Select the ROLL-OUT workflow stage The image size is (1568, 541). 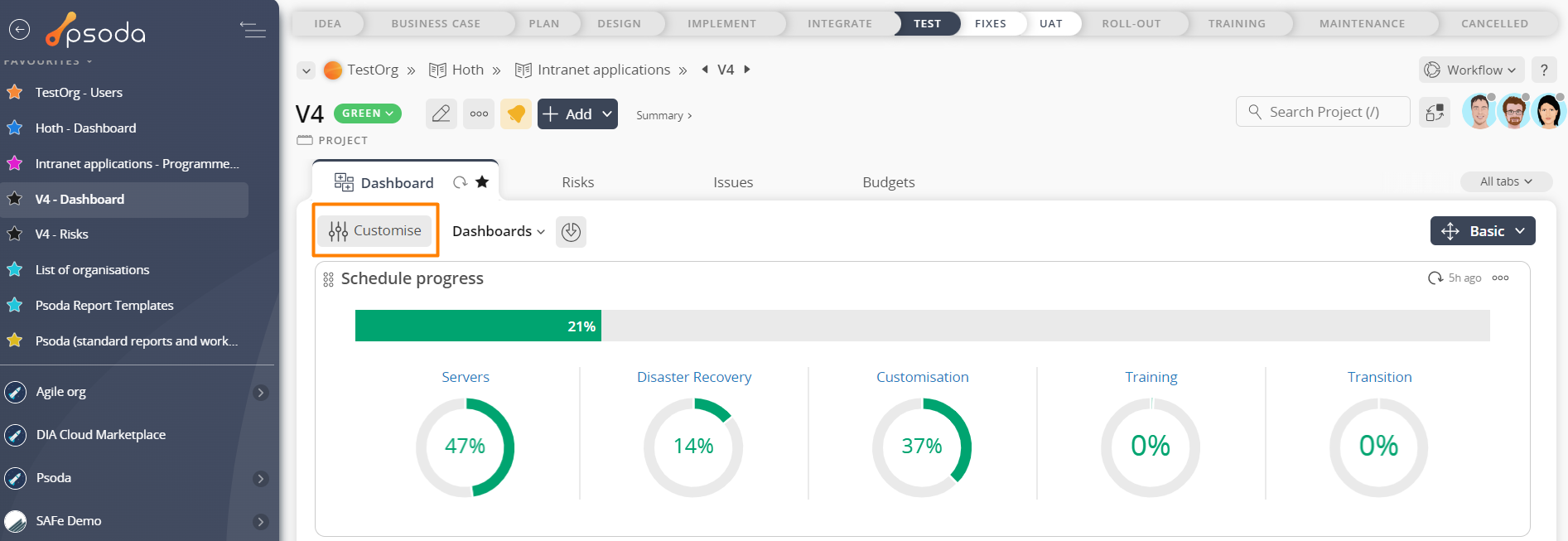coord(1131,23)
